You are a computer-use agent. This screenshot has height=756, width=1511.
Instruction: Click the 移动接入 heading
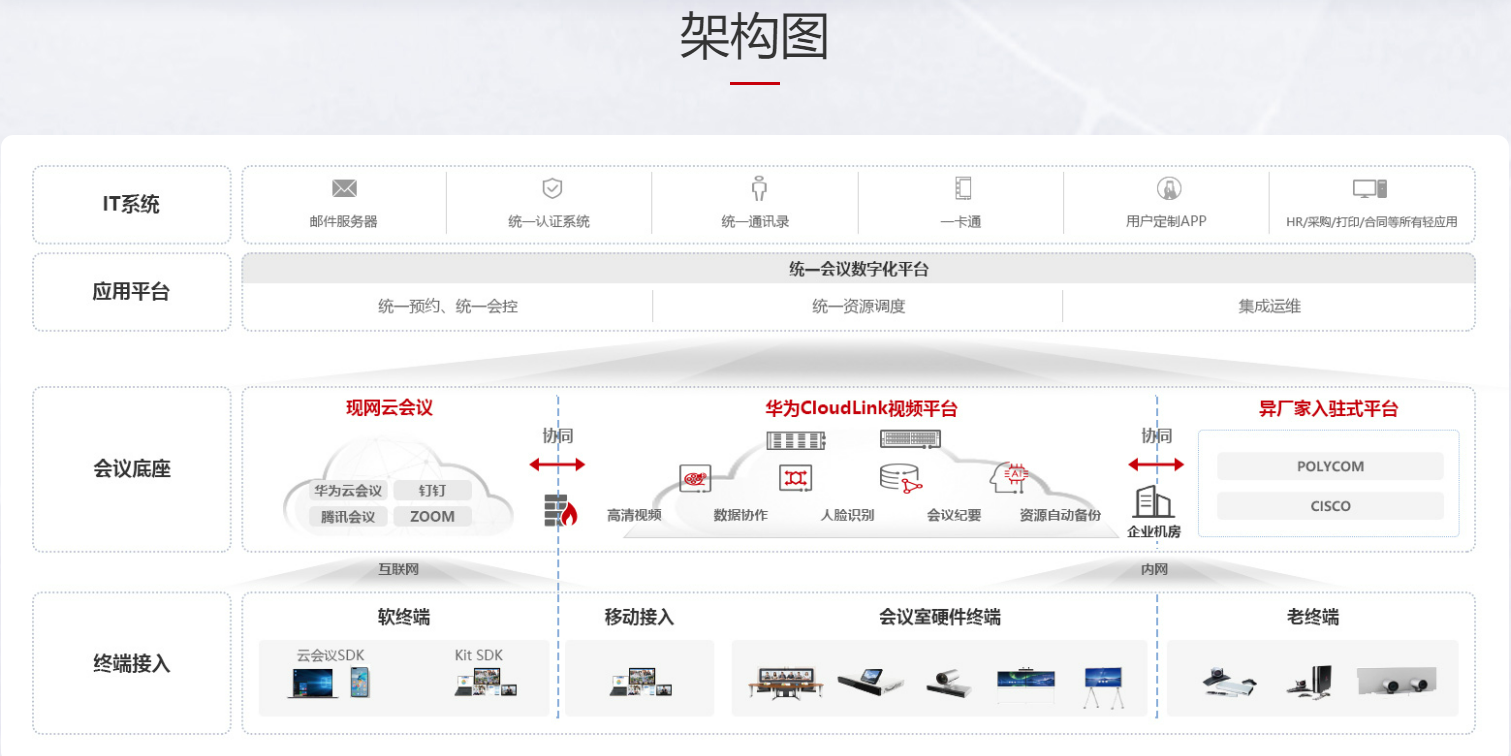[639, 617]
